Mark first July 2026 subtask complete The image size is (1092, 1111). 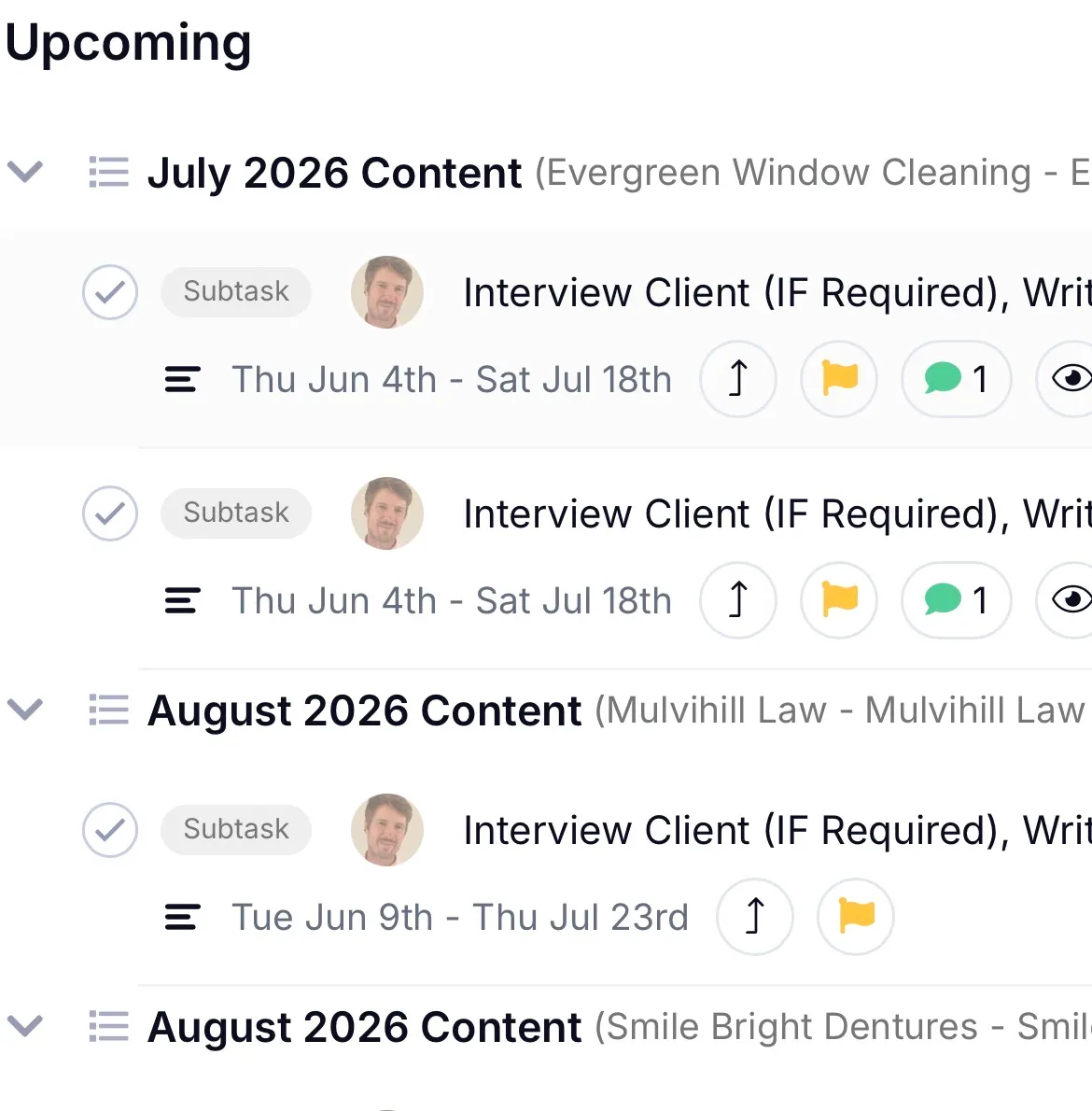(x=110, y=292)
